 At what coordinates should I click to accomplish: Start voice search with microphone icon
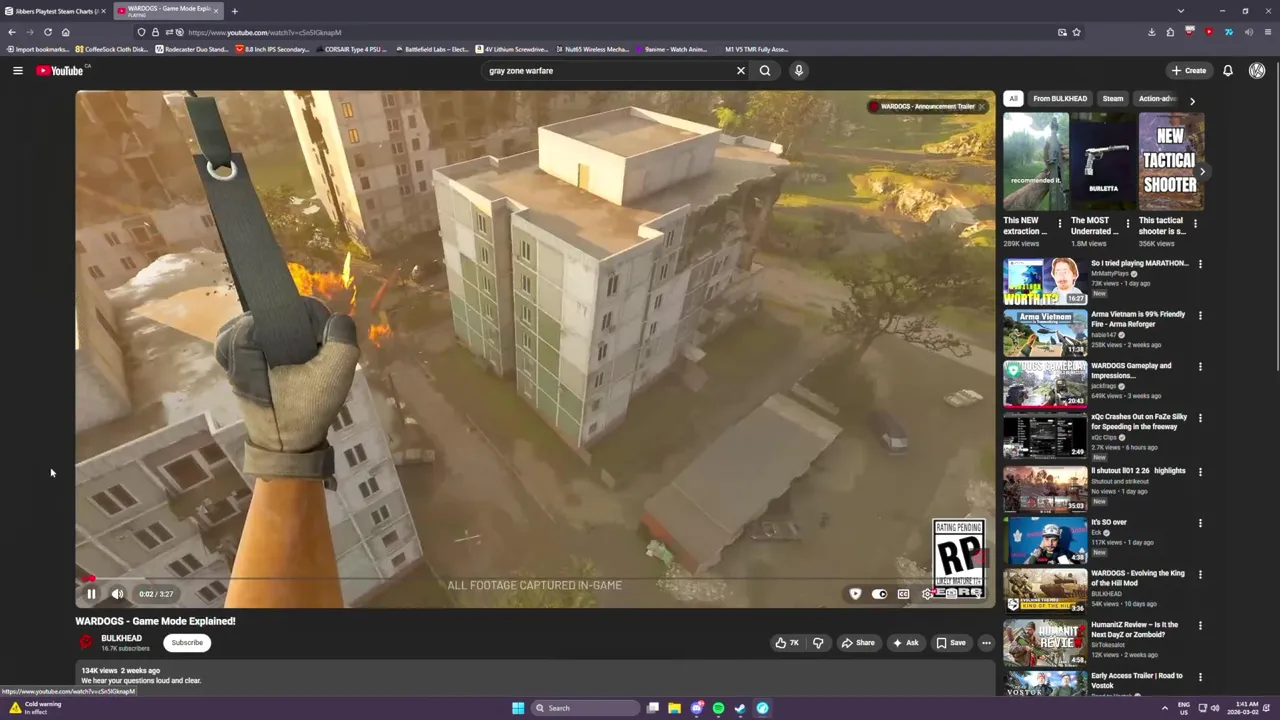(798, 70)
